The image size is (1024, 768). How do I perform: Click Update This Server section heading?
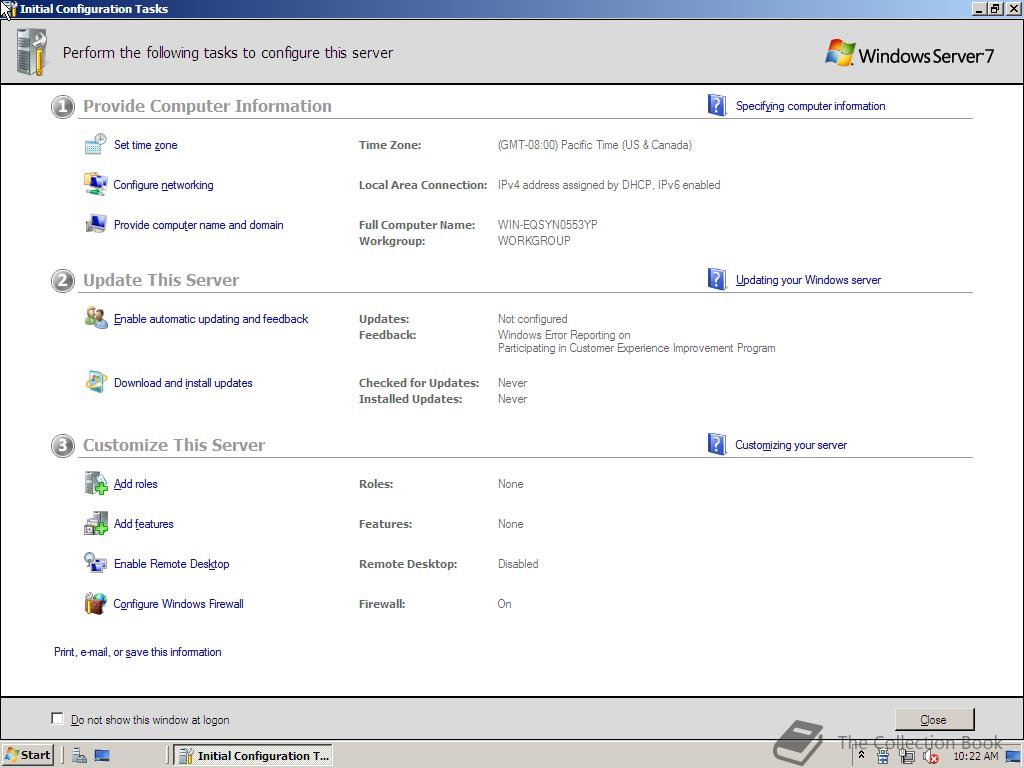coord(161,280)
